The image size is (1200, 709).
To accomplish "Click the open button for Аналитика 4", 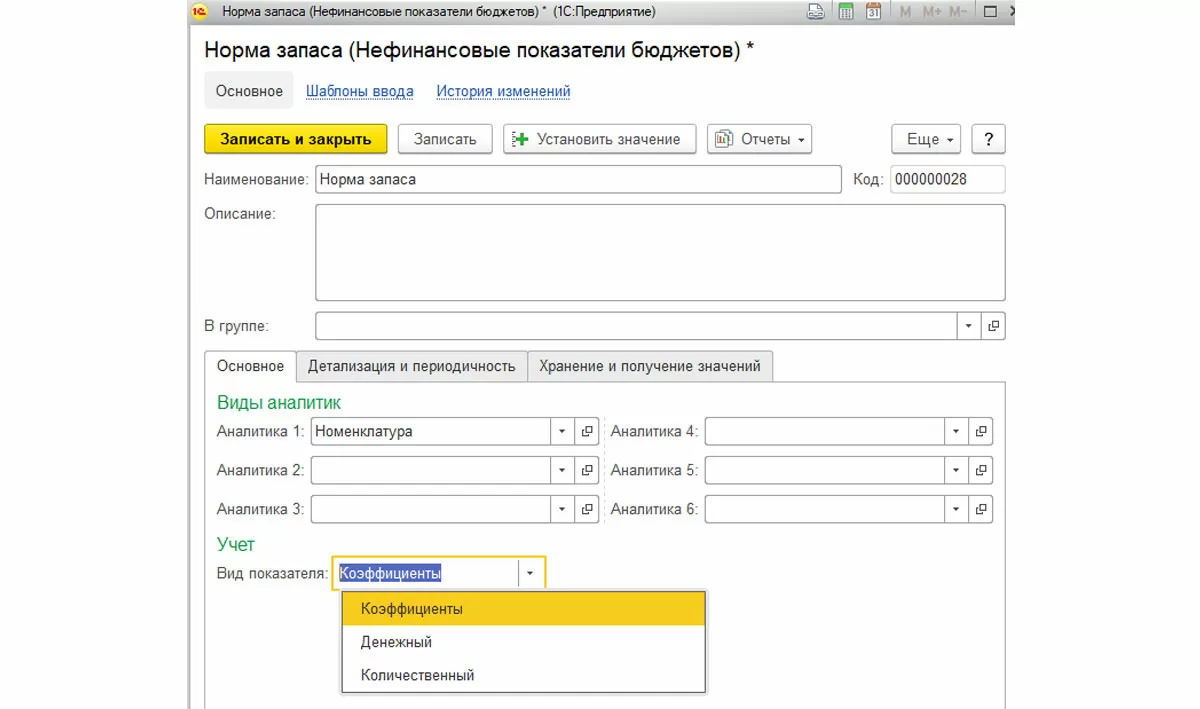I will pyautogui.click(x=982, y=432).
